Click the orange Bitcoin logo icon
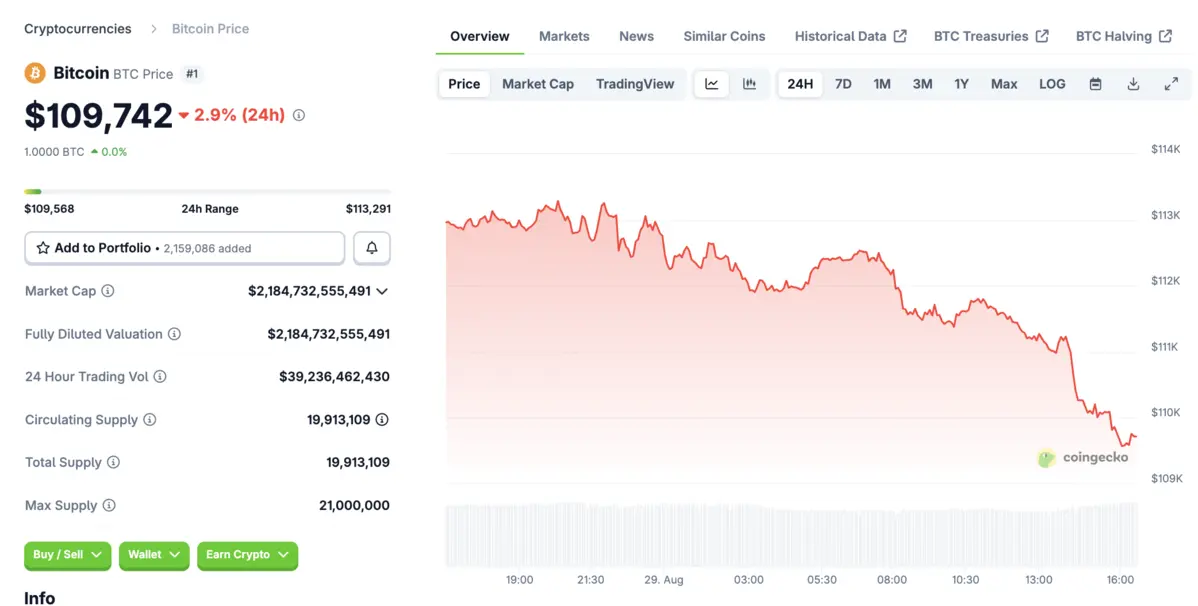This screenshot has height=606, width=1198. [x=35, y=73]
